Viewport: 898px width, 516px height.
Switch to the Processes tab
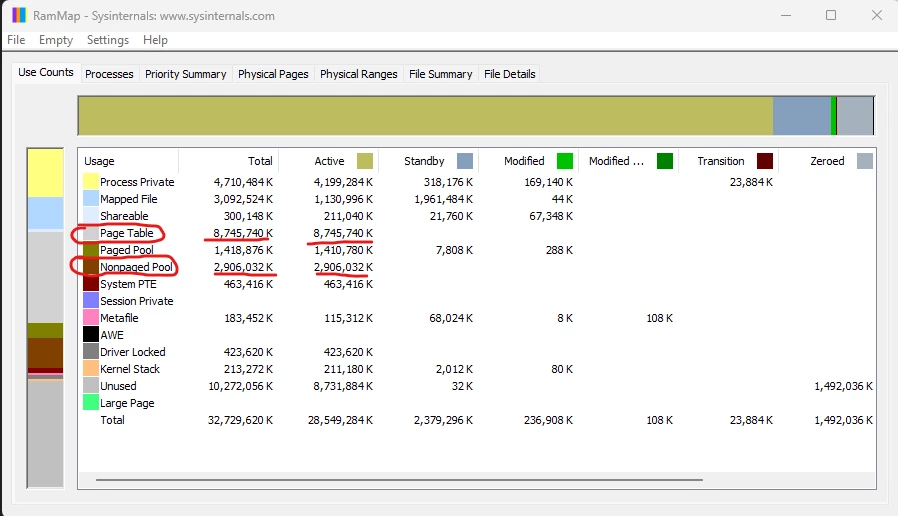109,74
